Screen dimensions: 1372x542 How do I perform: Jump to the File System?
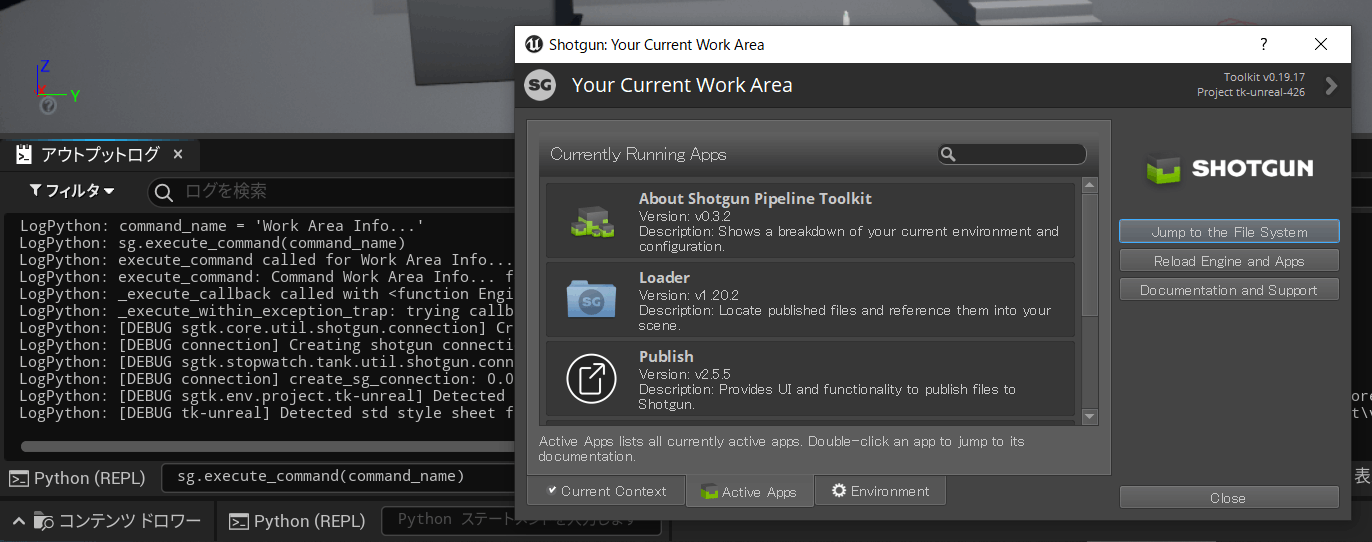pos(1229,232)
